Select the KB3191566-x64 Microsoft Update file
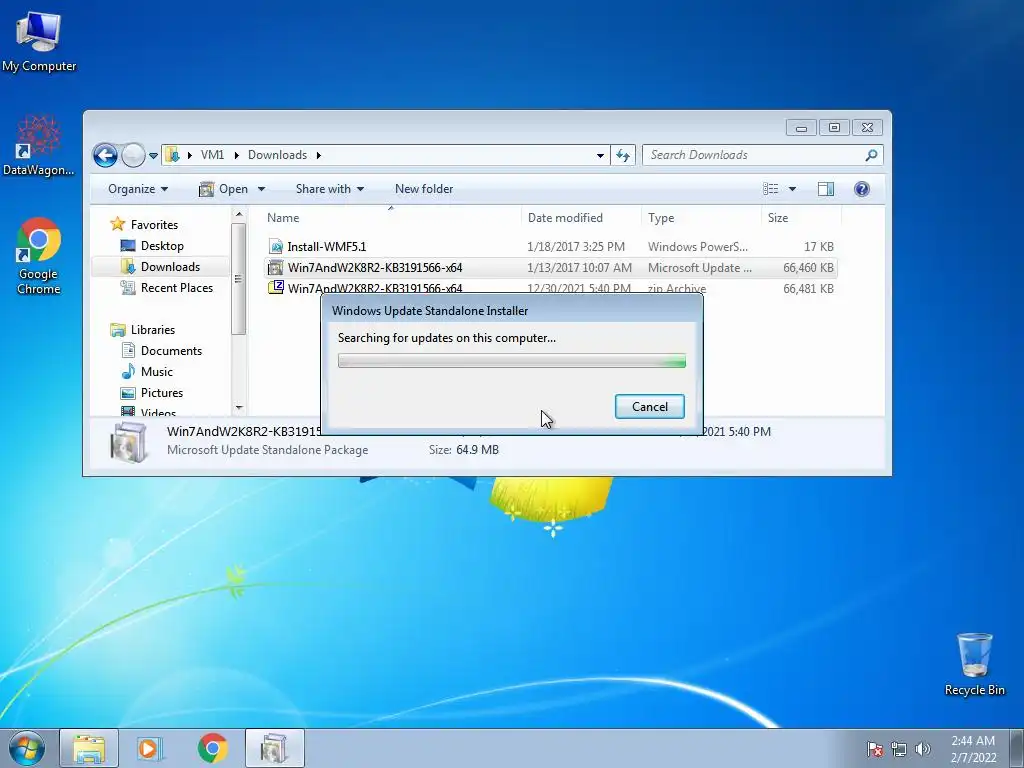This screenshot has width=1024, height=768. [x=551, y=268]
